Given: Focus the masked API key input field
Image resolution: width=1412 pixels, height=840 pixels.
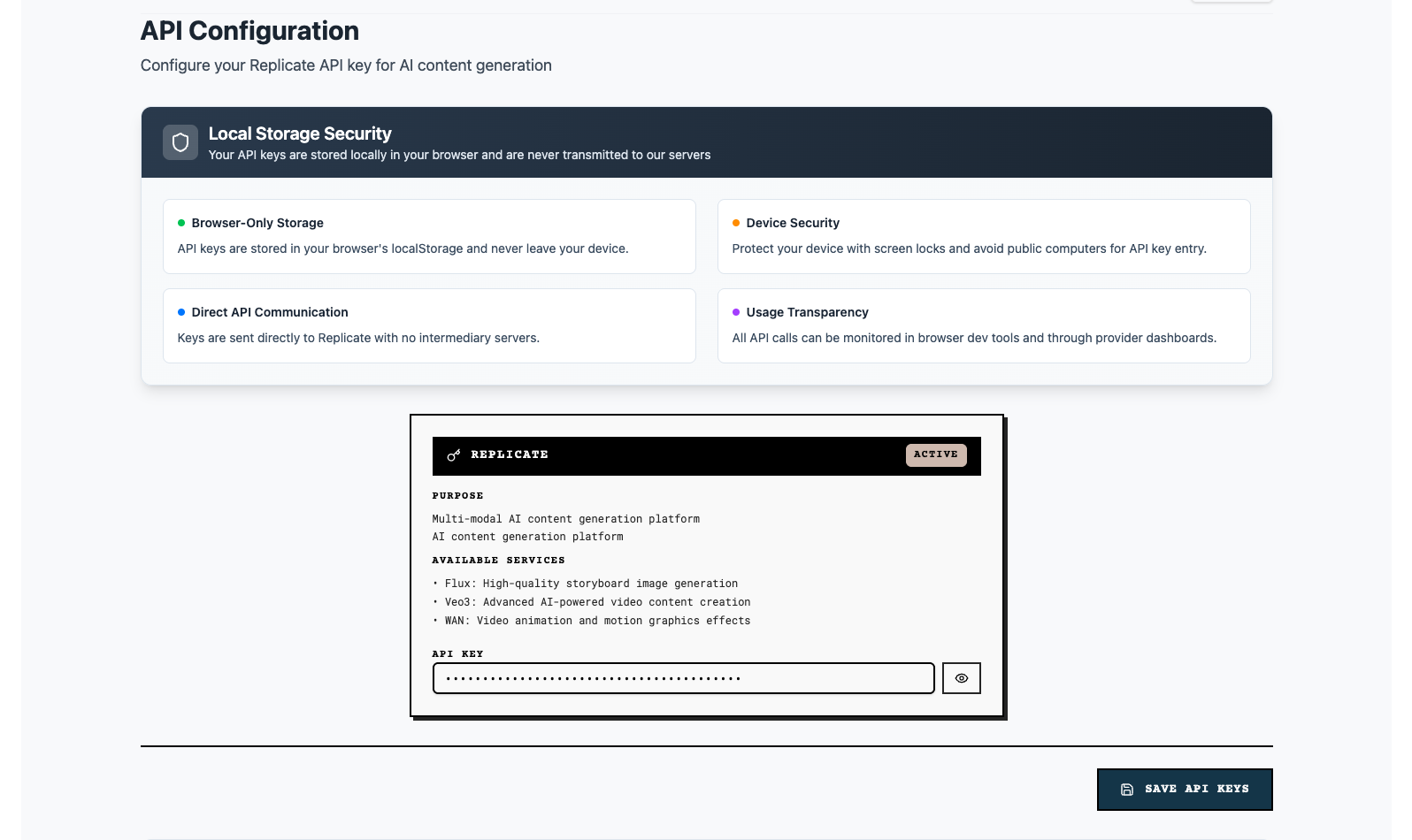Looking at the screenshot, I should (x=683, y=678).
